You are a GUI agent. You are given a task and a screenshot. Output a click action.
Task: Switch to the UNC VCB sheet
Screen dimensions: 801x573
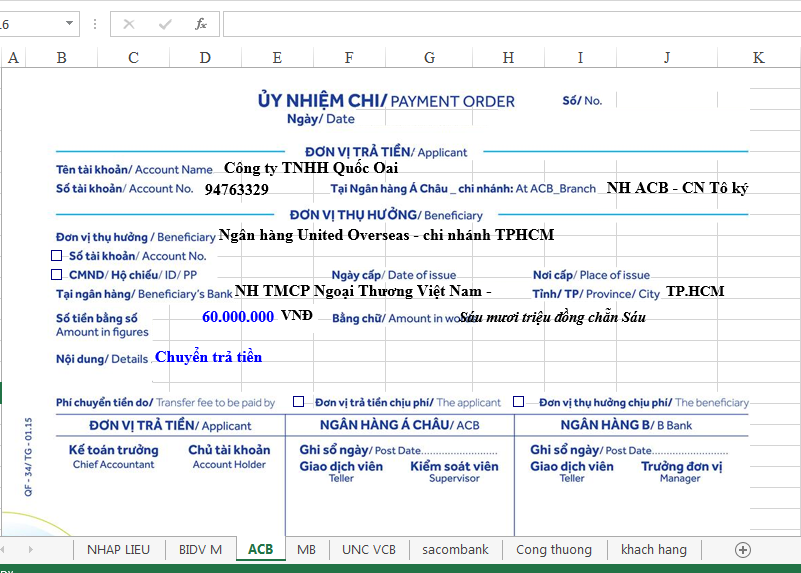tap(368, 549)
